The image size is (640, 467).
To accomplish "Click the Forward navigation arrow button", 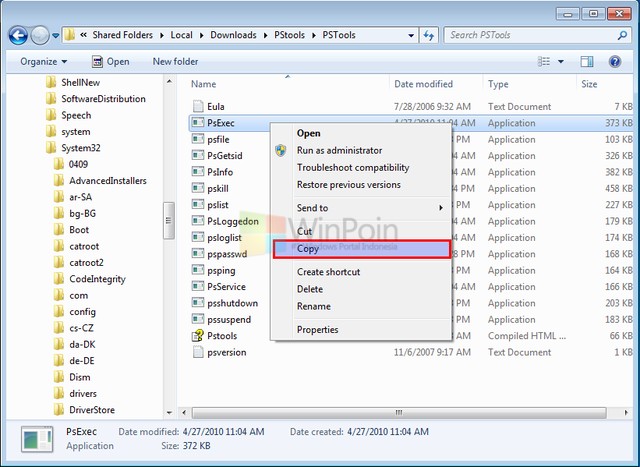I will 40,36.
